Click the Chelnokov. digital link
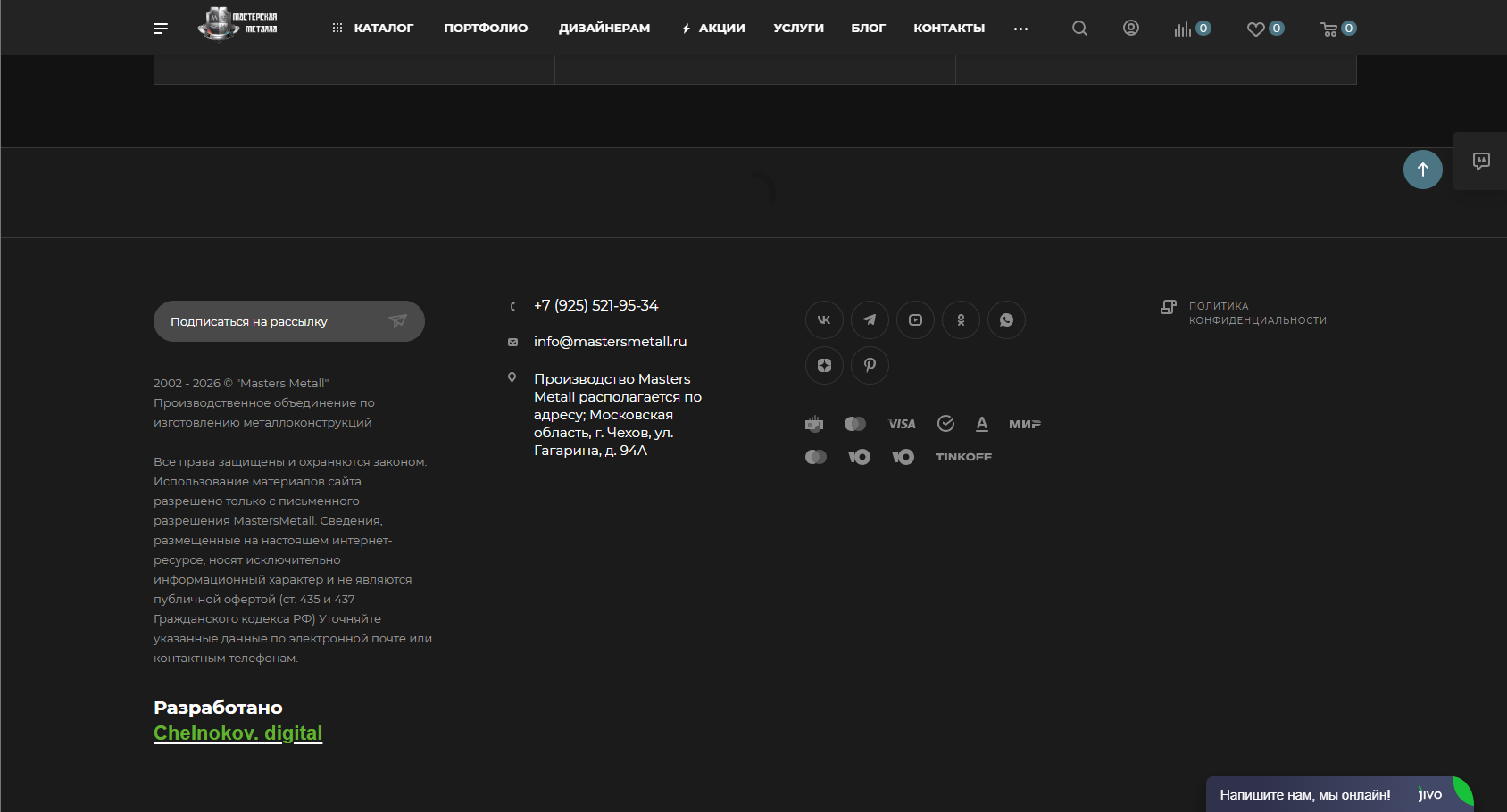The image size is (1507, 812). pos(237,733)
